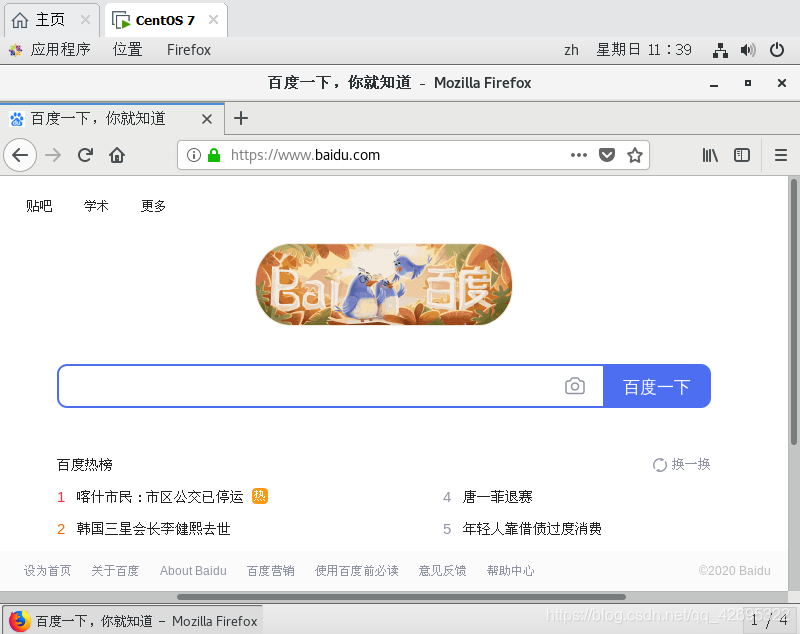Click the vertical page scrollbar

pos(794,311)
